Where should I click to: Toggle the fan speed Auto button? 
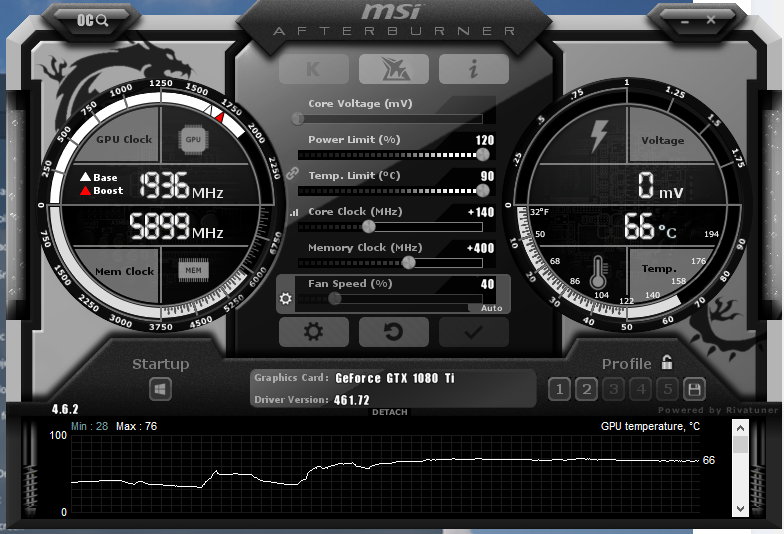point(491,308)
